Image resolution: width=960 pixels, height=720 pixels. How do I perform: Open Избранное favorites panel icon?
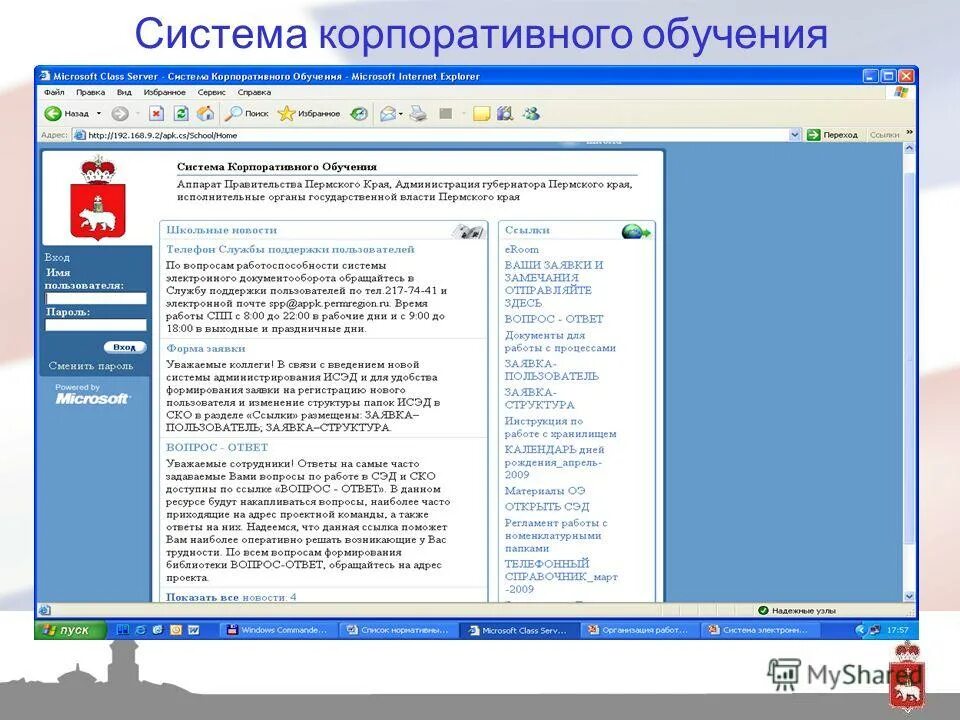pos(284,113)
